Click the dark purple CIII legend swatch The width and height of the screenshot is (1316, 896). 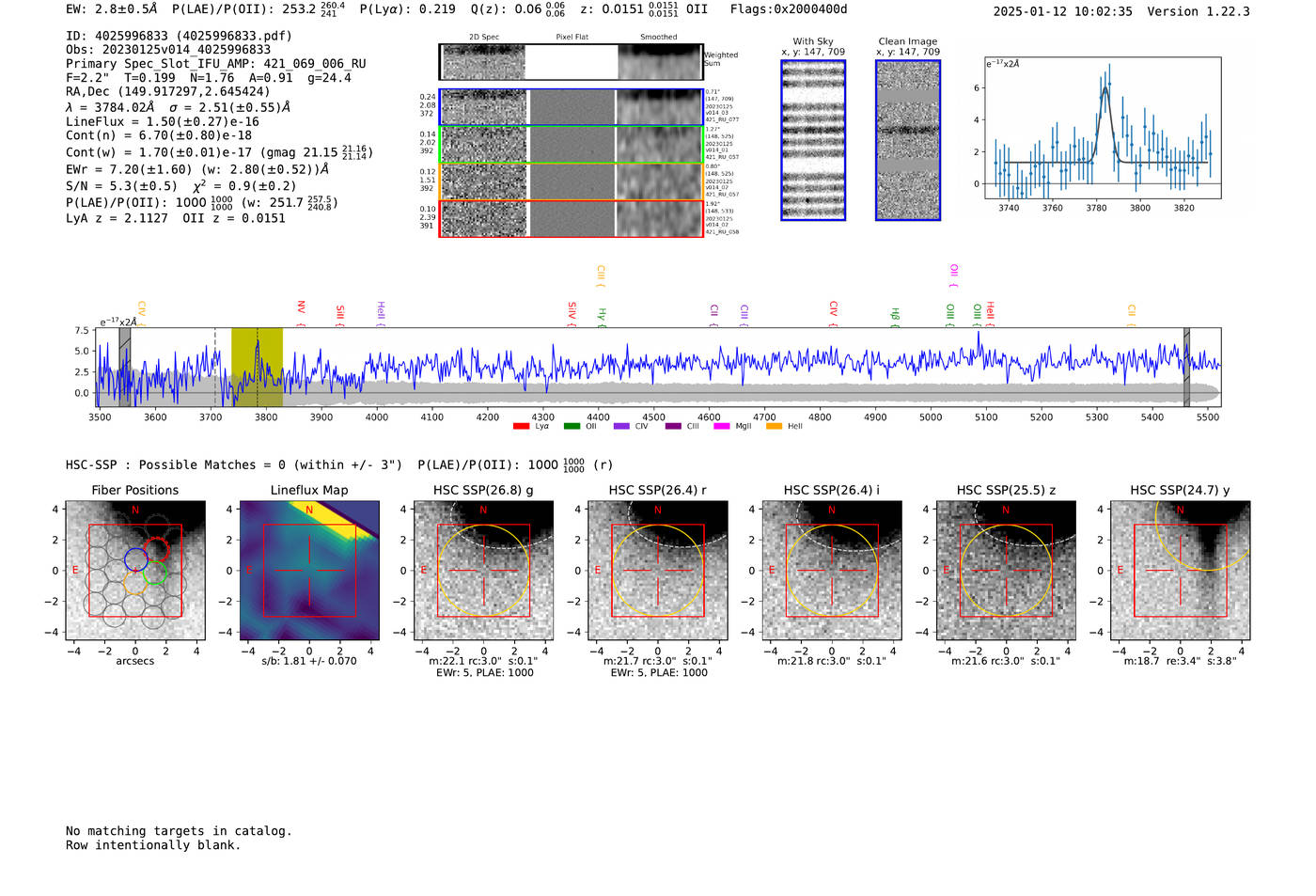click(673, 426)
